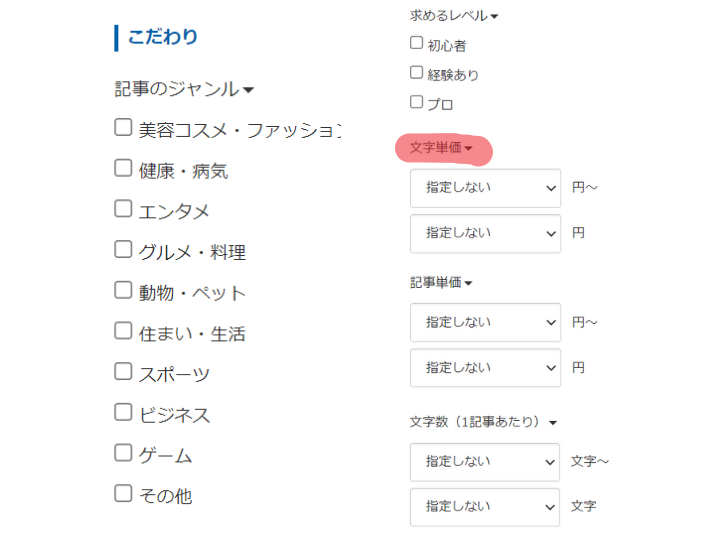Image resolution: width=701 pixels, height=536 pixels.
Task: Tick the 経験あり checkbox
Action: coord(416,72)
